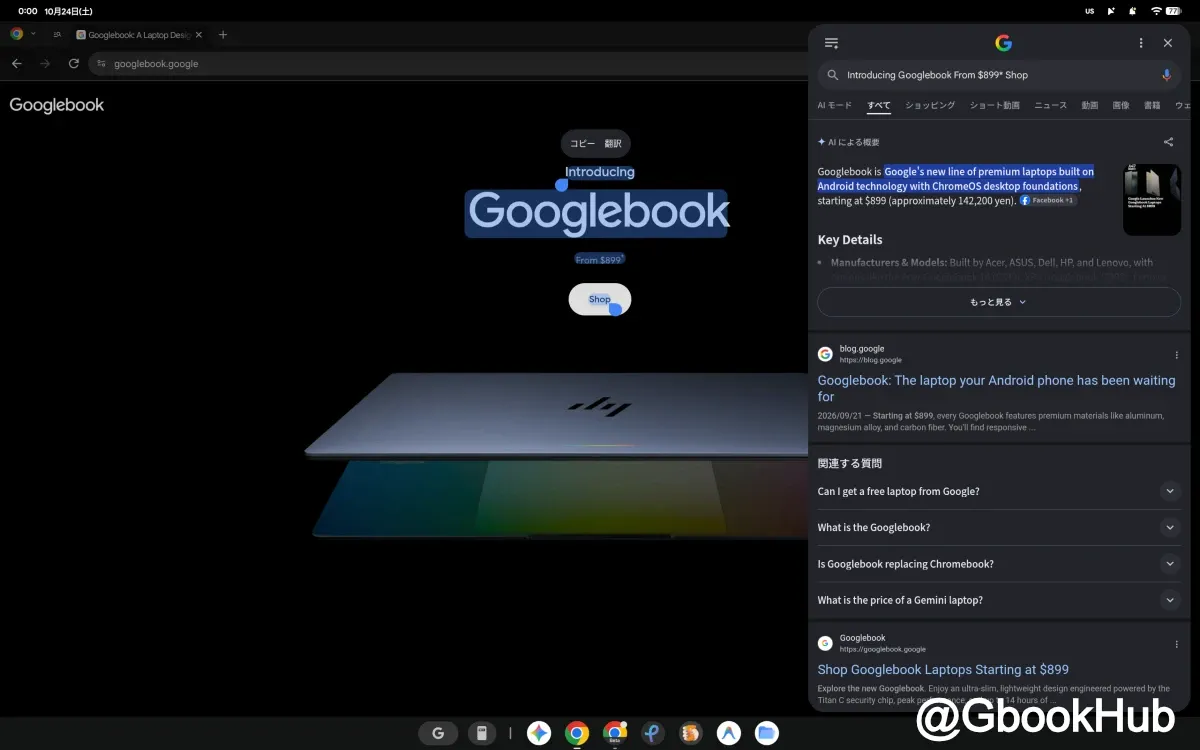This screenshot has height=750, width=1200.
Task: Open the AI overview thumbnail image
Action: pos(1152,200)
